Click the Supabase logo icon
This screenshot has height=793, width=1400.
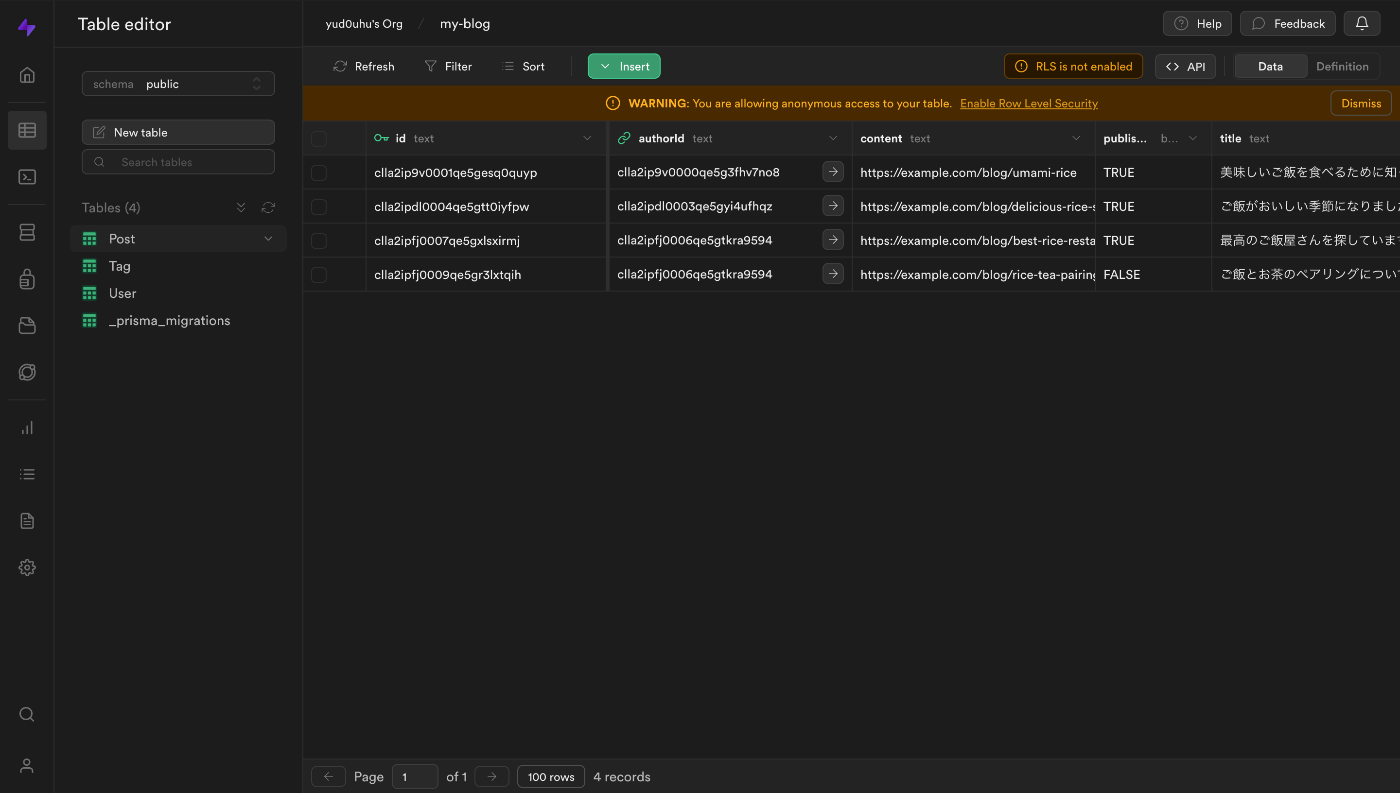[27, 28]
